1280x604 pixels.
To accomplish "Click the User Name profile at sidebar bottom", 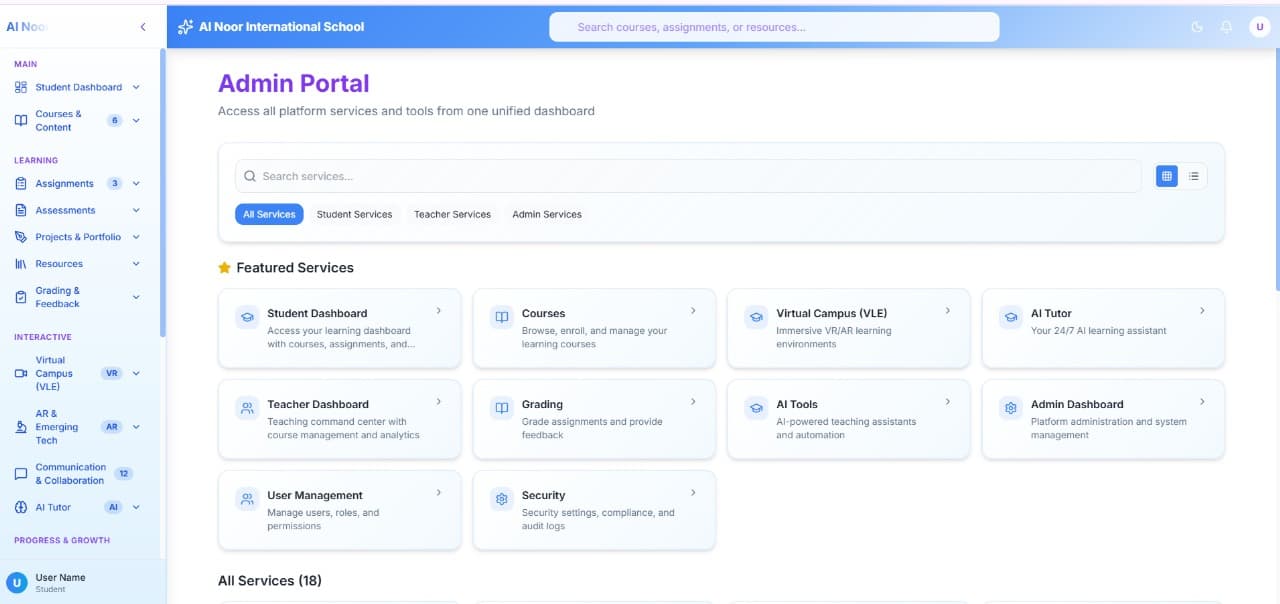I will [x=82, y=583].
